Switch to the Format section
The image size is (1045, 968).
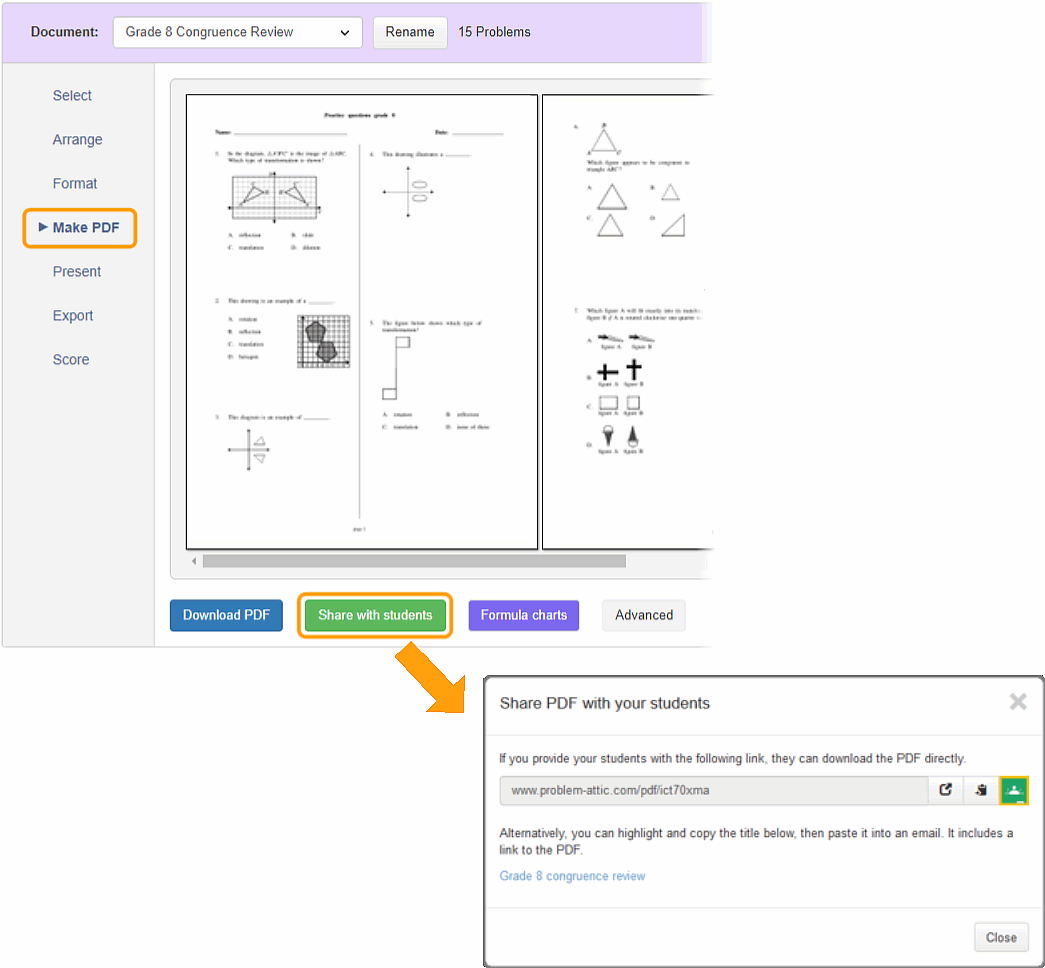(x=75, y=184)
